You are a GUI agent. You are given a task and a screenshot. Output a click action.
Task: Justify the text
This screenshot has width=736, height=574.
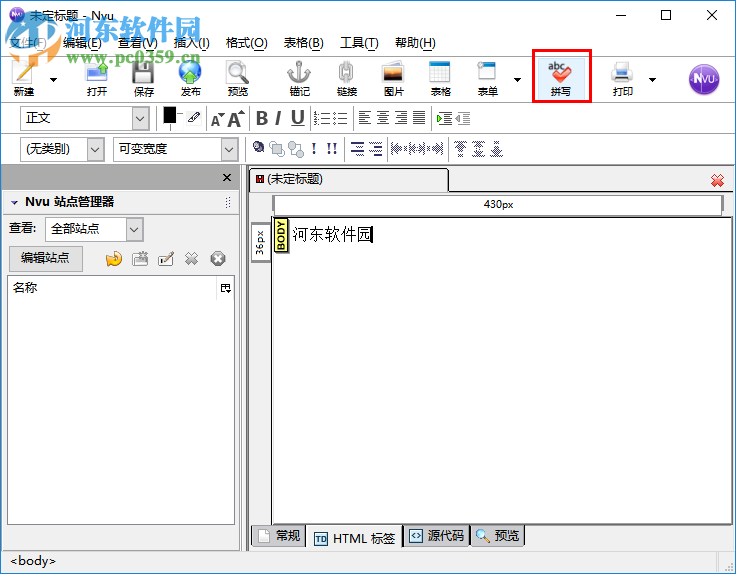pyautogui.click(x=419, y=118)
